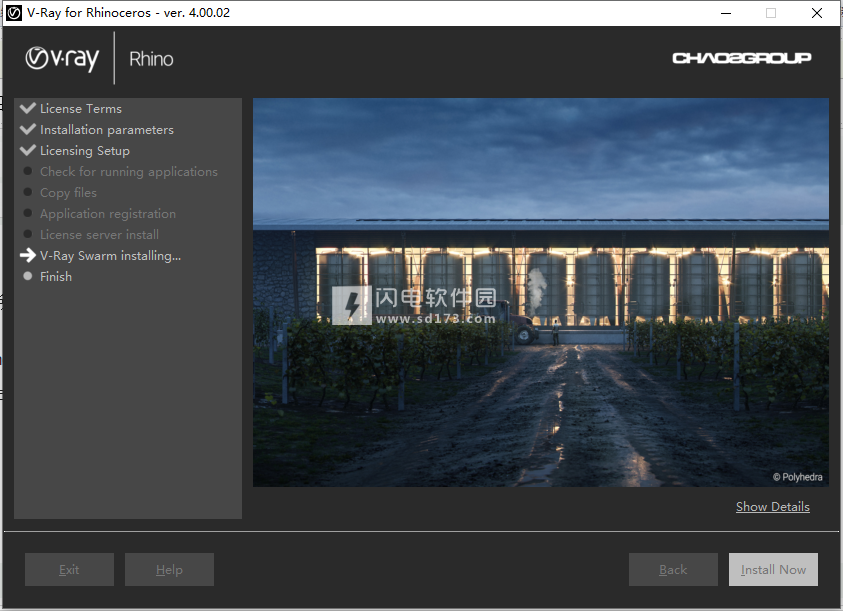Image resolution: width=843 pixels, height=611 pixels.
Task: Go Back to the previous step
Action: coord(673,570)
